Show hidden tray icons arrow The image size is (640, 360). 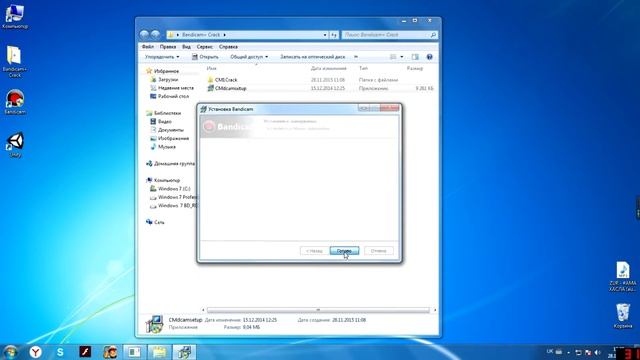coord(568,352)
